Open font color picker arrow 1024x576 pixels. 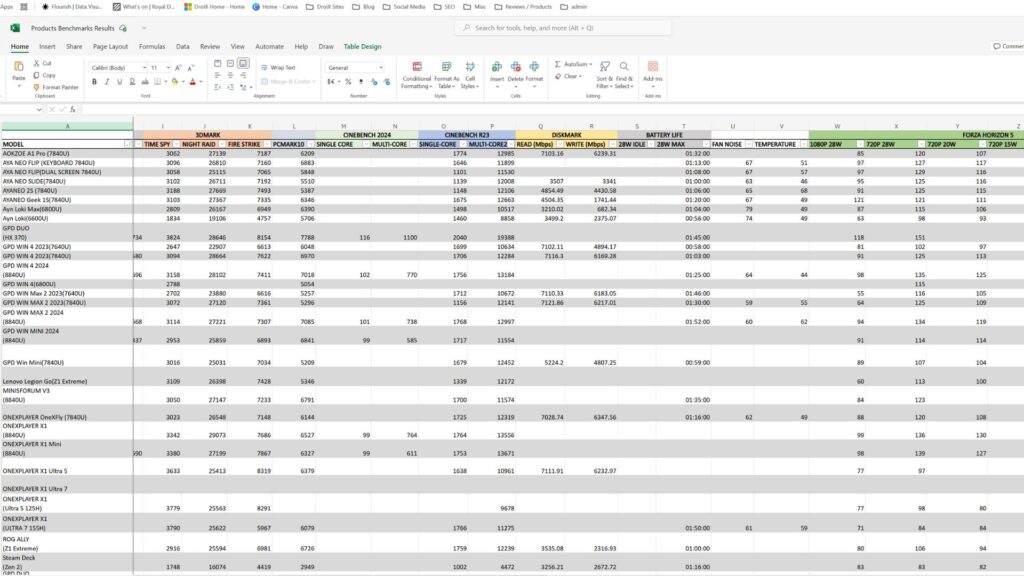(200, 82)
